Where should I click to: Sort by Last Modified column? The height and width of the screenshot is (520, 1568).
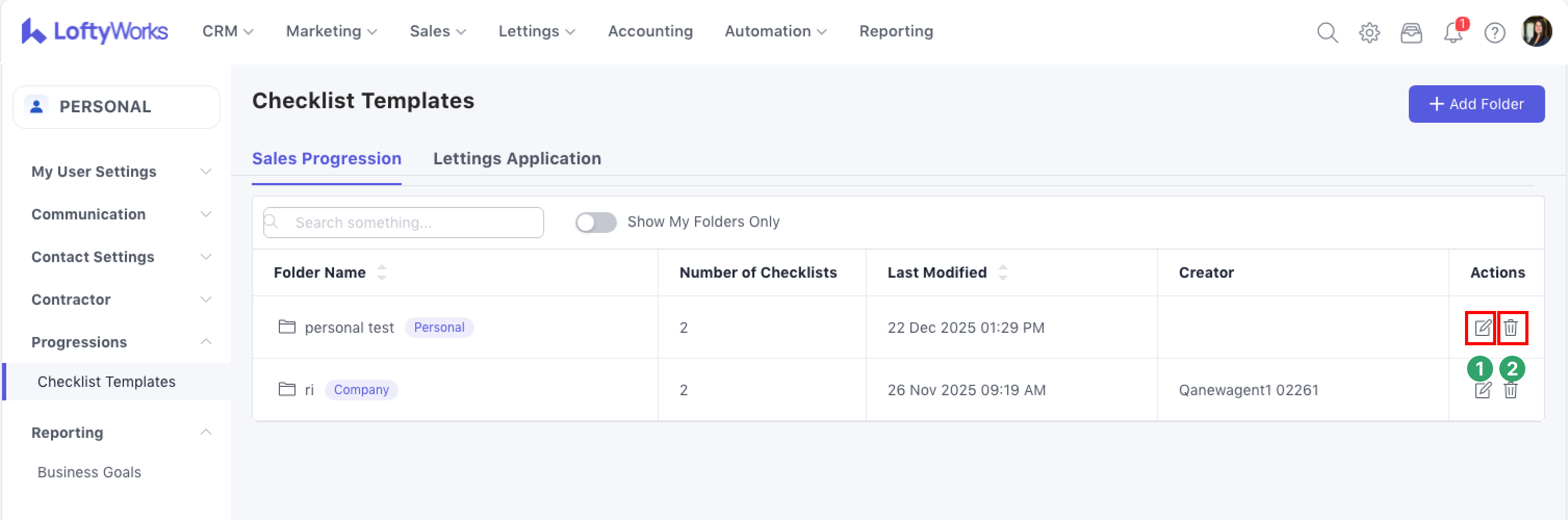pos(1003,272)
